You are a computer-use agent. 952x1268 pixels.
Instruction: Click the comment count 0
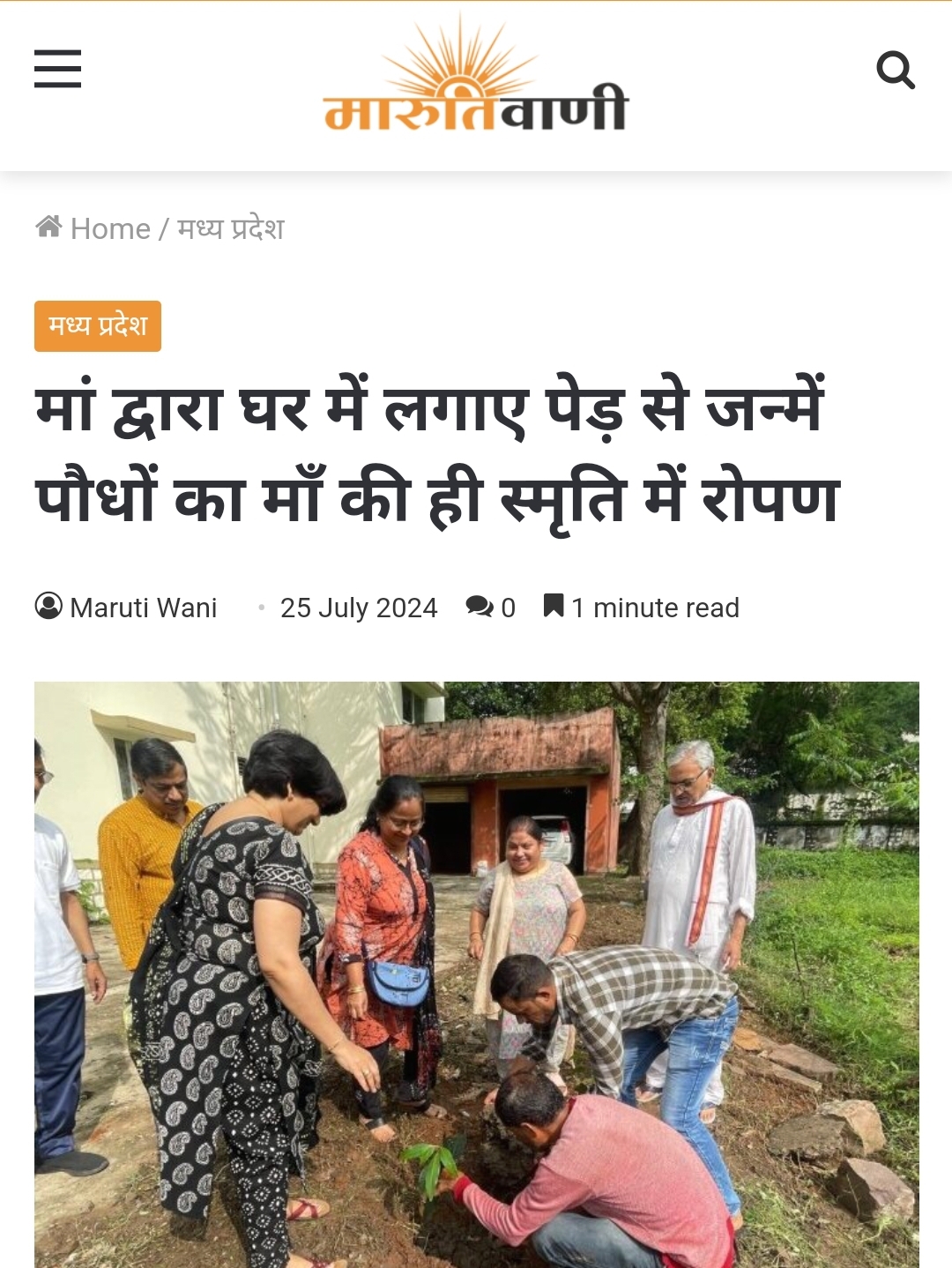pos(509,608)
